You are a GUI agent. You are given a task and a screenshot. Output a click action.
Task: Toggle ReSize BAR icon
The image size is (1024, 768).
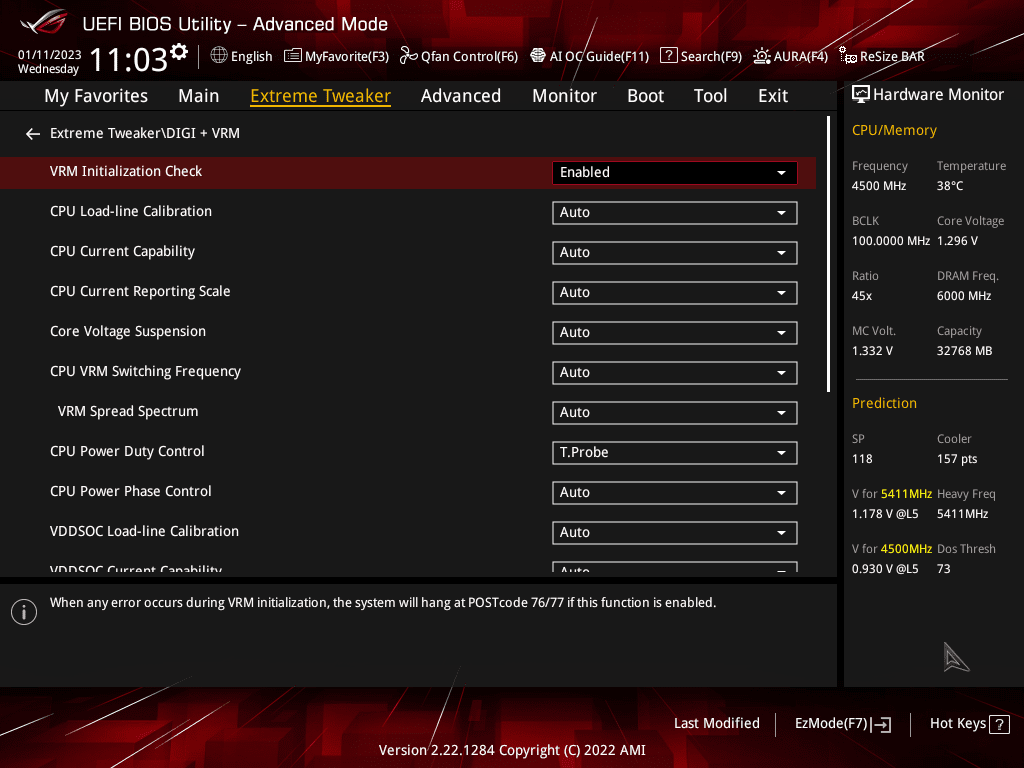[x=848, y=56]
